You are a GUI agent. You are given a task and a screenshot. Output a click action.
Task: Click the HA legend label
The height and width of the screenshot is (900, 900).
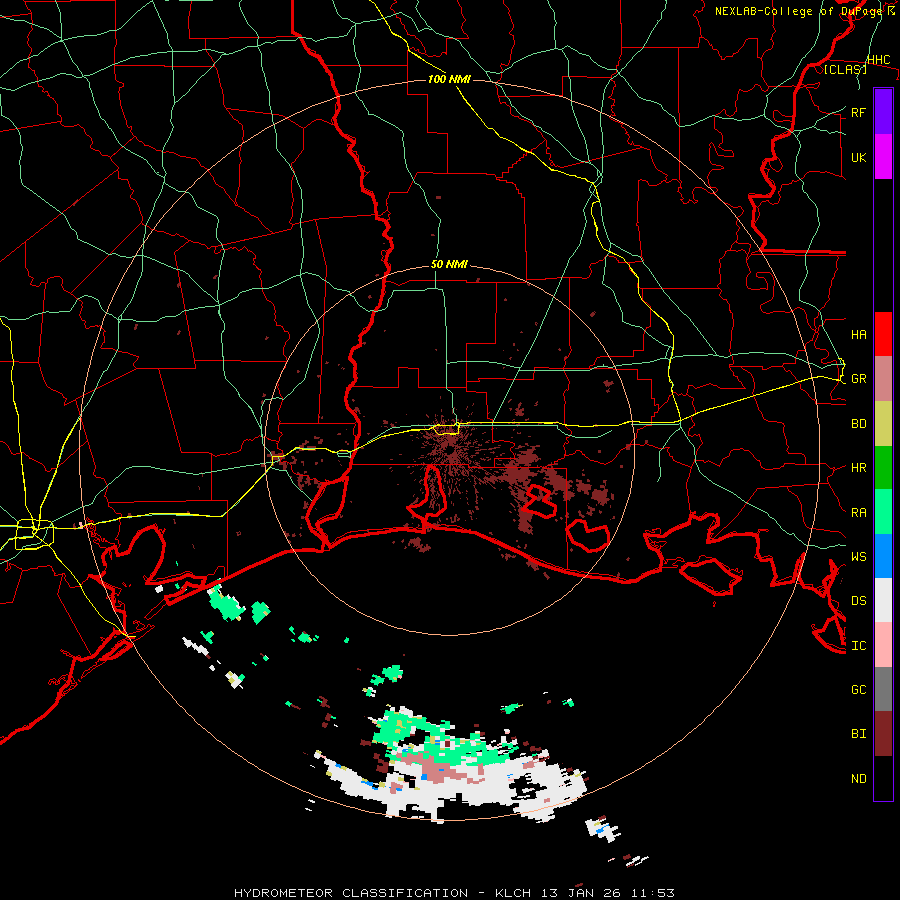(x=858, y=334)
